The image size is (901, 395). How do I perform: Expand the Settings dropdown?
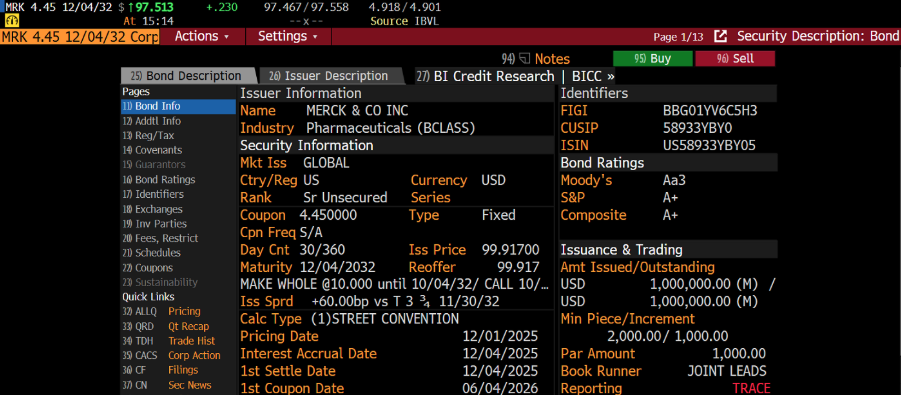(x=288, y=36)
